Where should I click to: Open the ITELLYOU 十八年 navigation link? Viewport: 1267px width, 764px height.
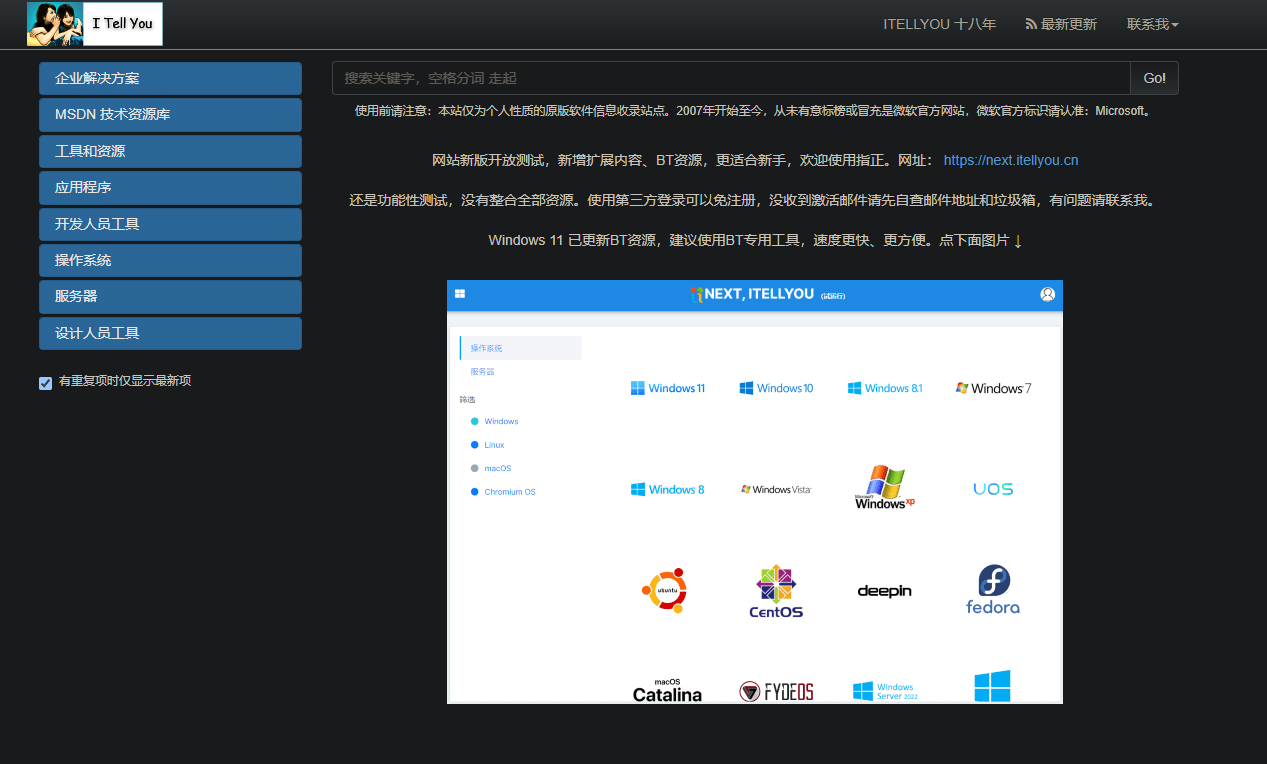[x=940, y=24]
